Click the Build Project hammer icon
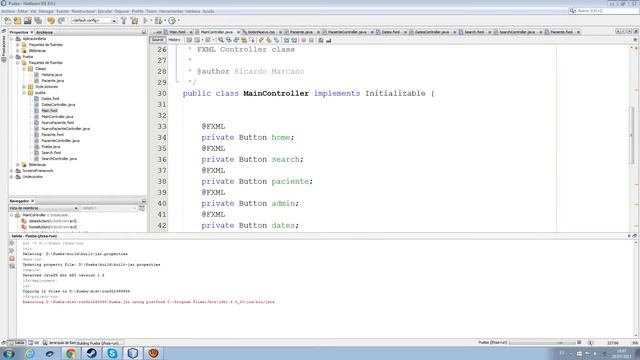 pyautogui.click(x=124, y=20)
